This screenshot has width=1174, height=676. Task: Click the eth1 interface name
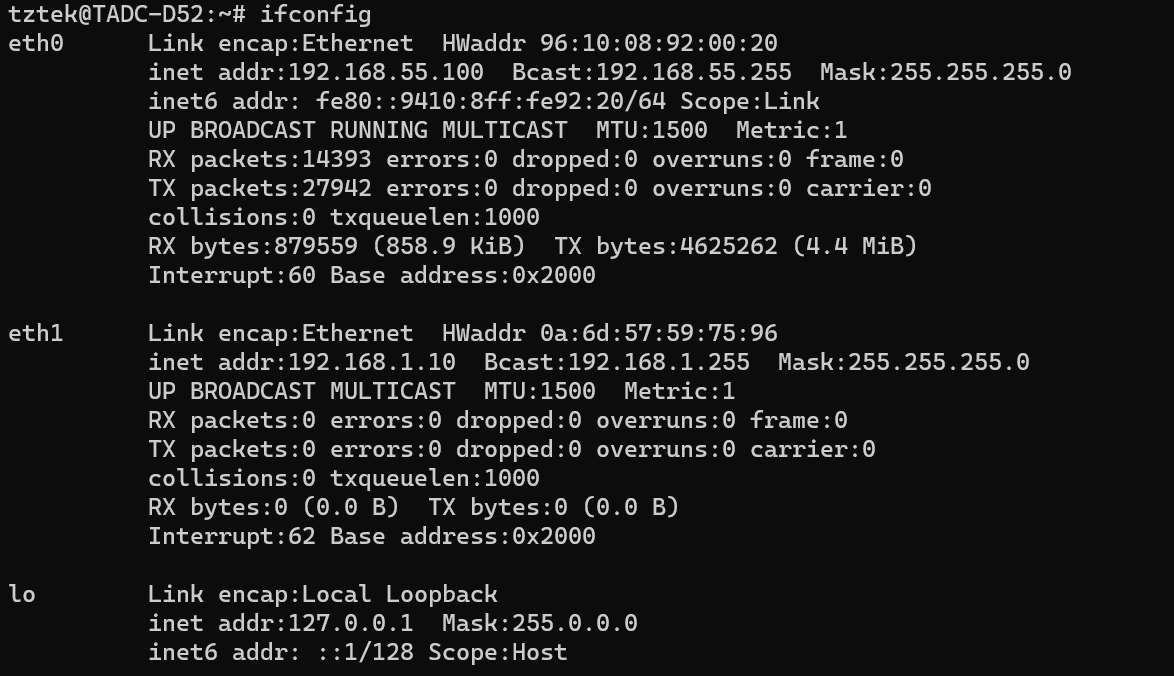pos(35,333)
